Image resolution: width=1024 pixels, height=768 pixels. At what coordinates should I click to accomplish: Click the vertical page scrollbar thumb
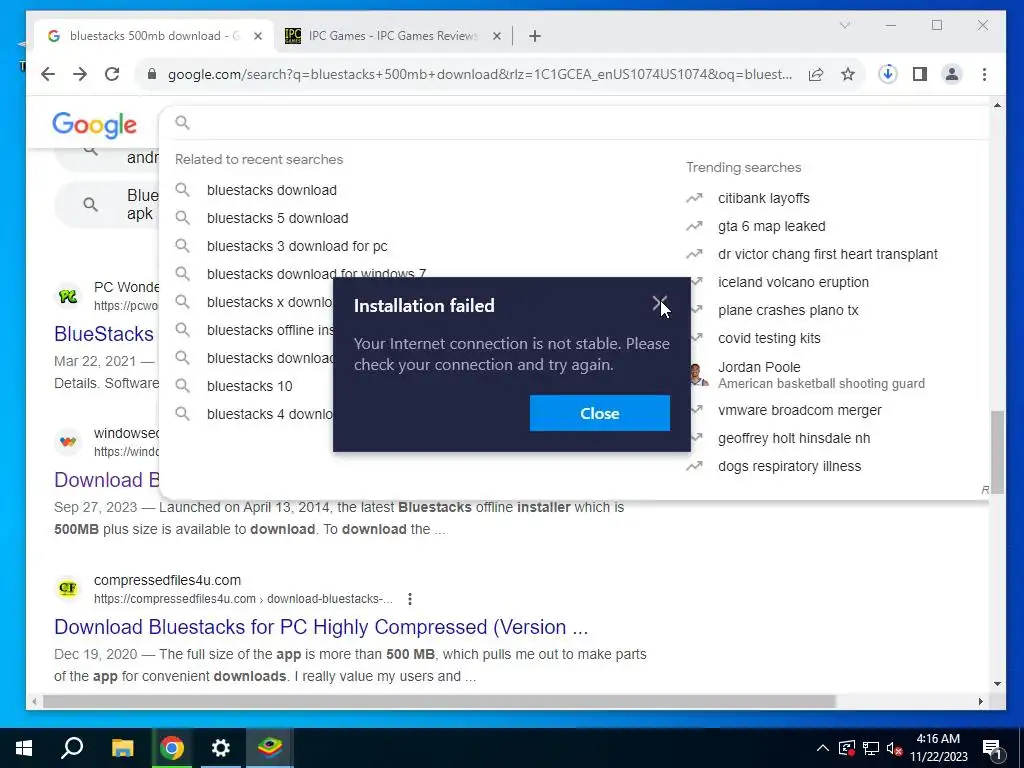pyautogui.click(x=997, y=452)
